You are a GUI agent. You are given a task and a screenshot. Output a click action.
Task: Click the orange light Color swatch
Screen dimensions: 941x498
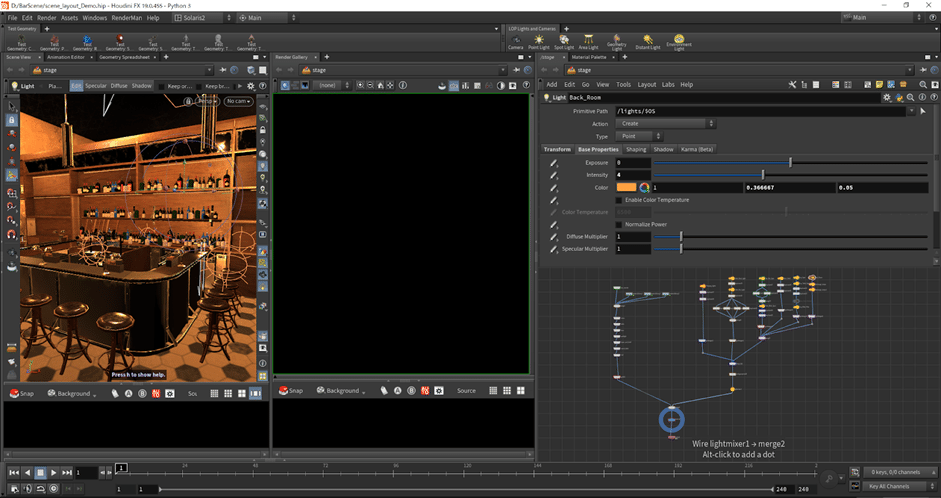626,187
